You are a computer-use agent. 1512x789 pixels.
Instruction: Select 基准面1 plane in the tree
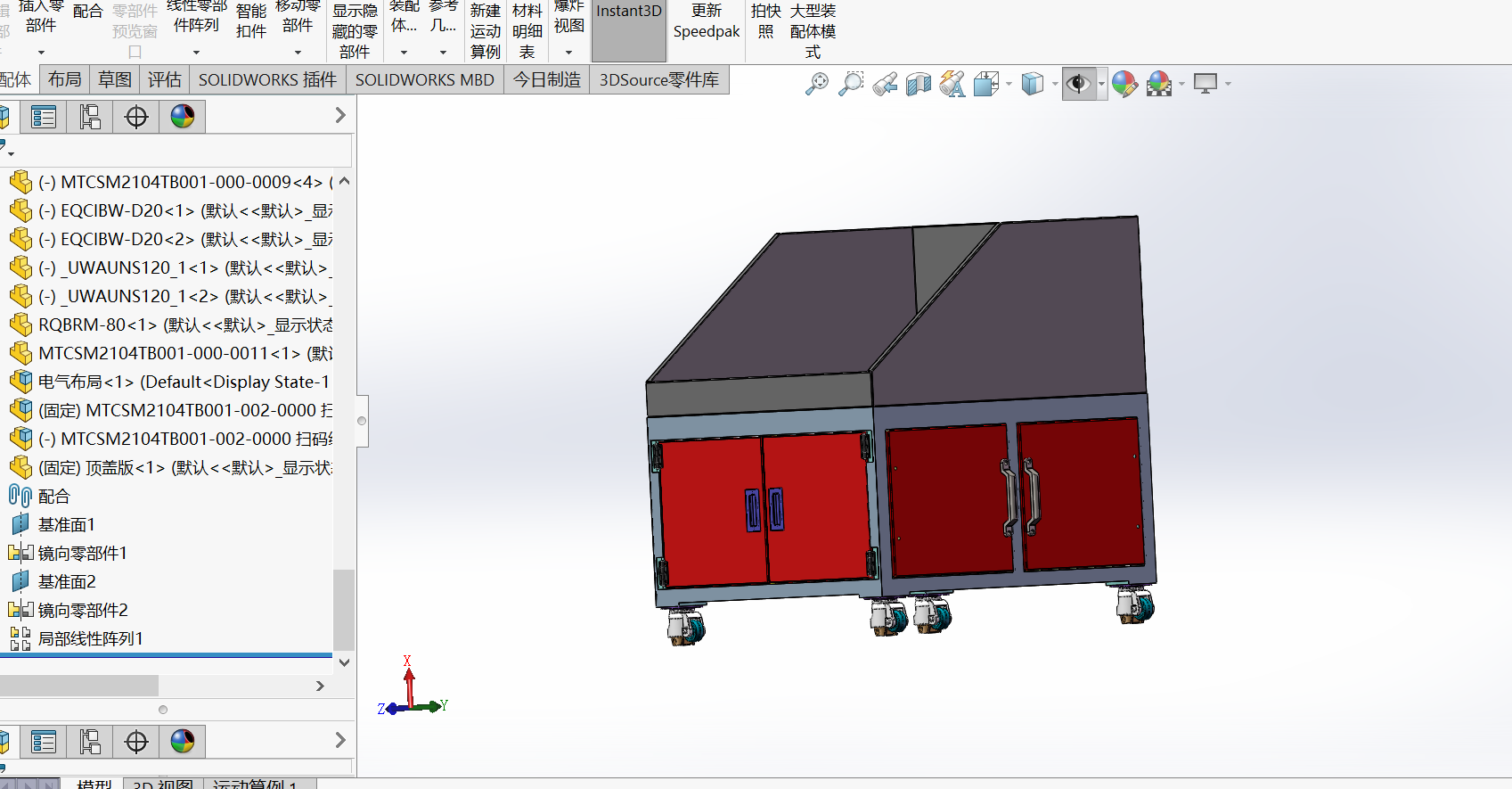click(53, 525)
